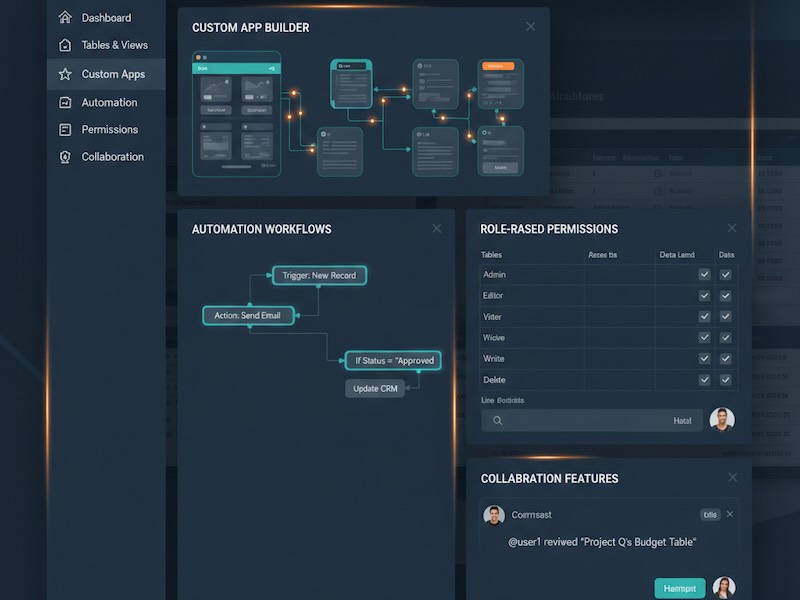
Task: Close the Role-Based Permissions panel
Action: [732, 228]
